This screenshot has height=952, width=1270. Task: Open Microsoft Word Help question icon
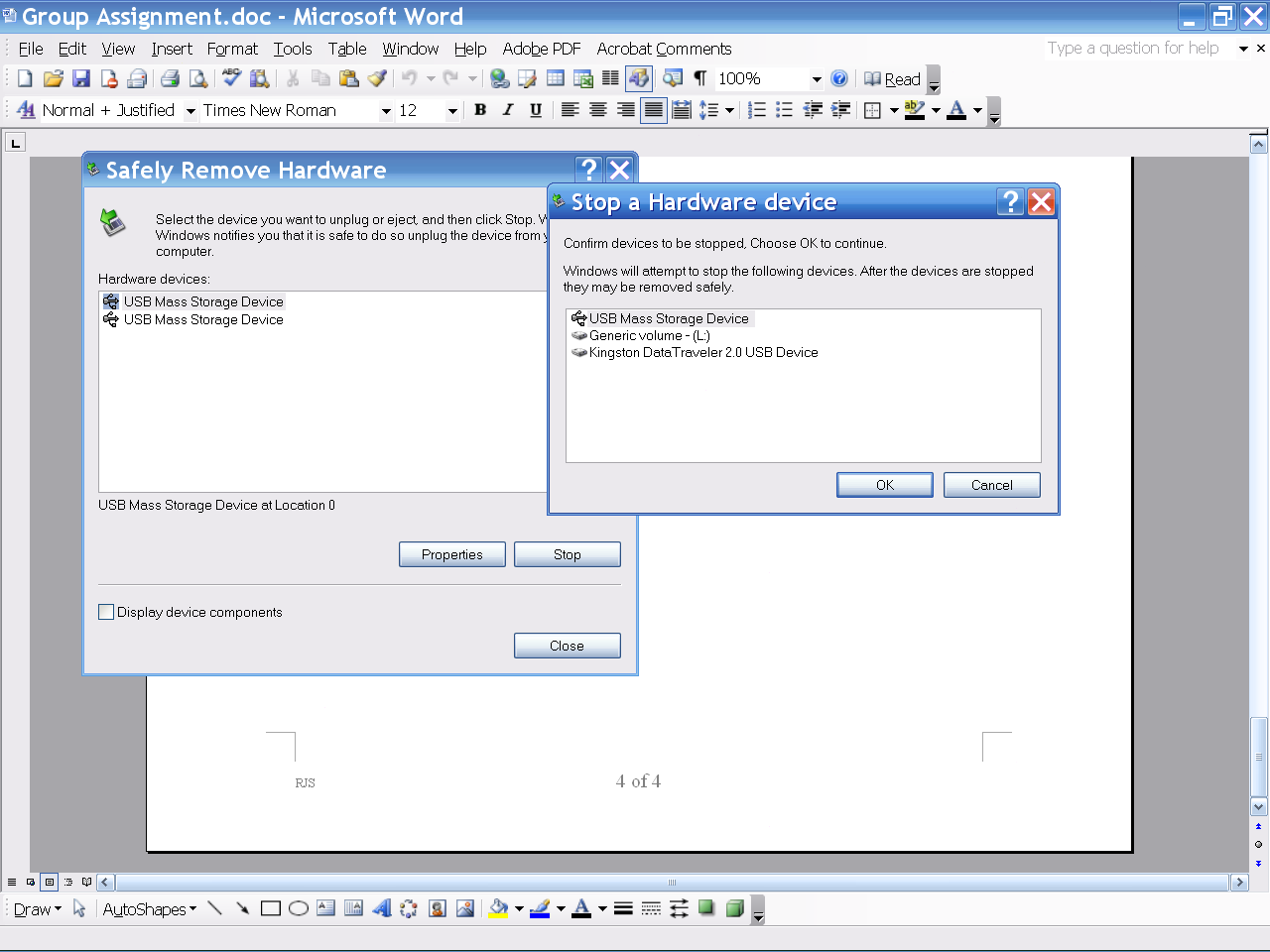[839, 78]
